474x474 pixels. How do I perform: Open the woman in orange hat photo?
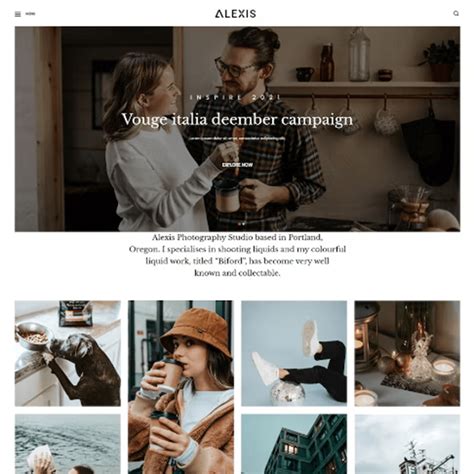tap(181, 387)
